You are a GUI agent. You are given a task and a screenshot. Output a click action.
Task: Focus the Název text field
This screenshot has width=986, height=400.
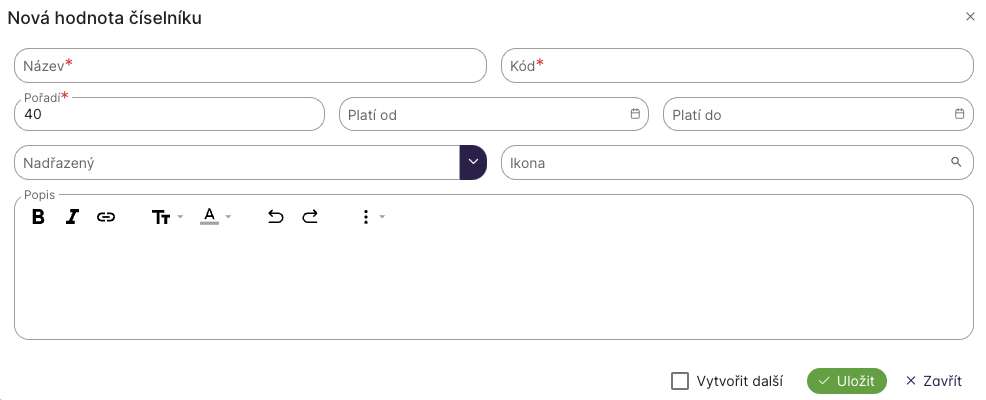click(250, 66)
